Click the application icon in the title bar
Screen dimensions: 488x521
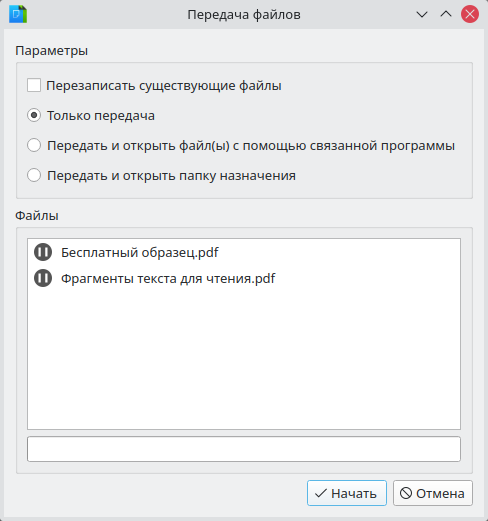coord(18,14)
